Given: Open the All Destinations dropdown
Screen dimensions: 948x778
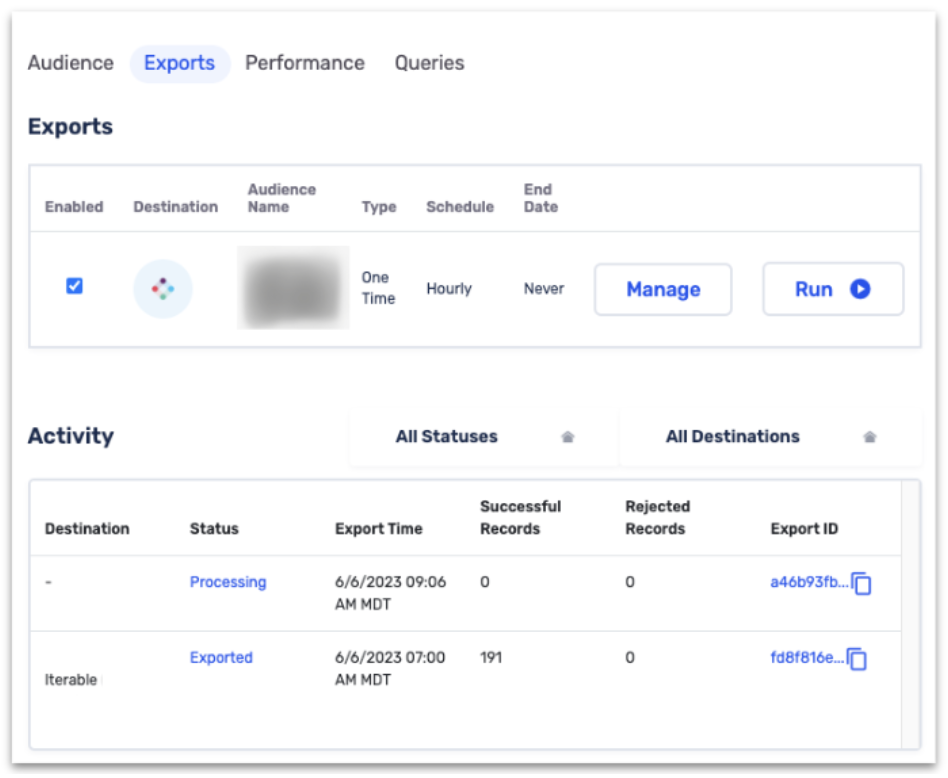Looking at the screenshot, I should pyautogui.click(x=771, y=436).
